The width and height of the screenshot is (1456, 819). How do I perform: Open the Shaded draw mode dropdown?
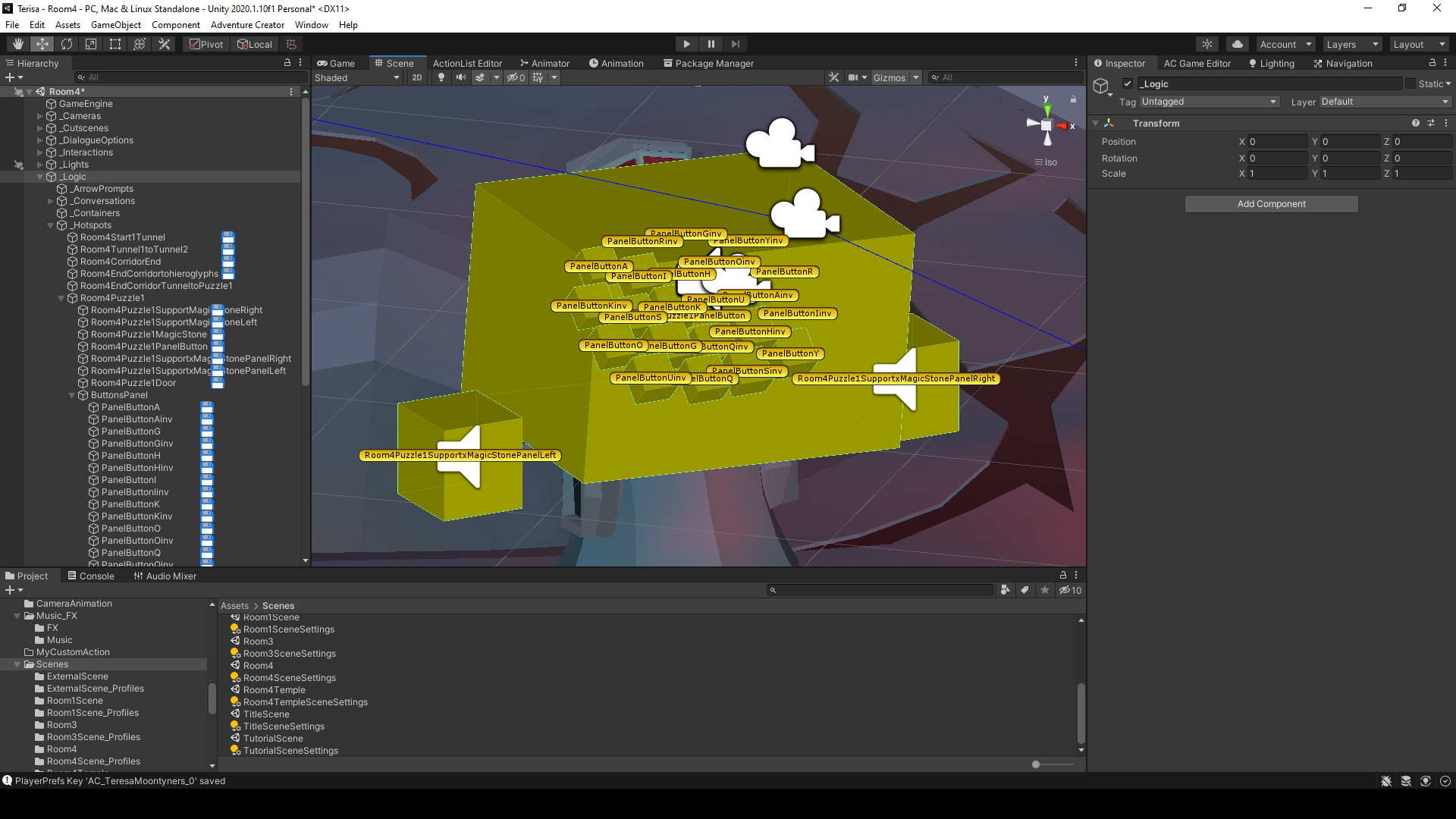click(x=356, y=77)
